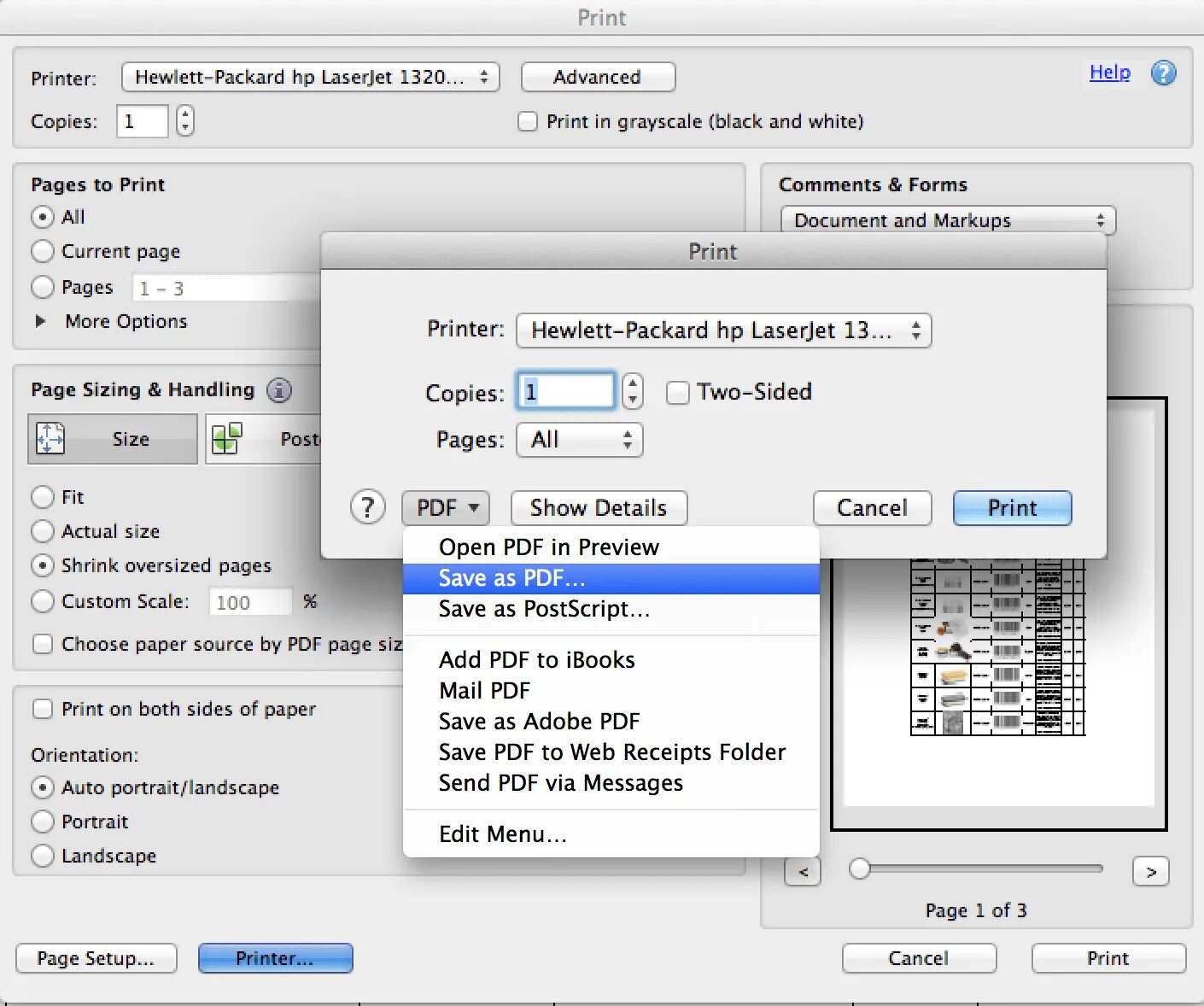Open Printer dropdown in system print sheet
The height and width of the screenshot is (1006, 1204).
click(723, 330)
